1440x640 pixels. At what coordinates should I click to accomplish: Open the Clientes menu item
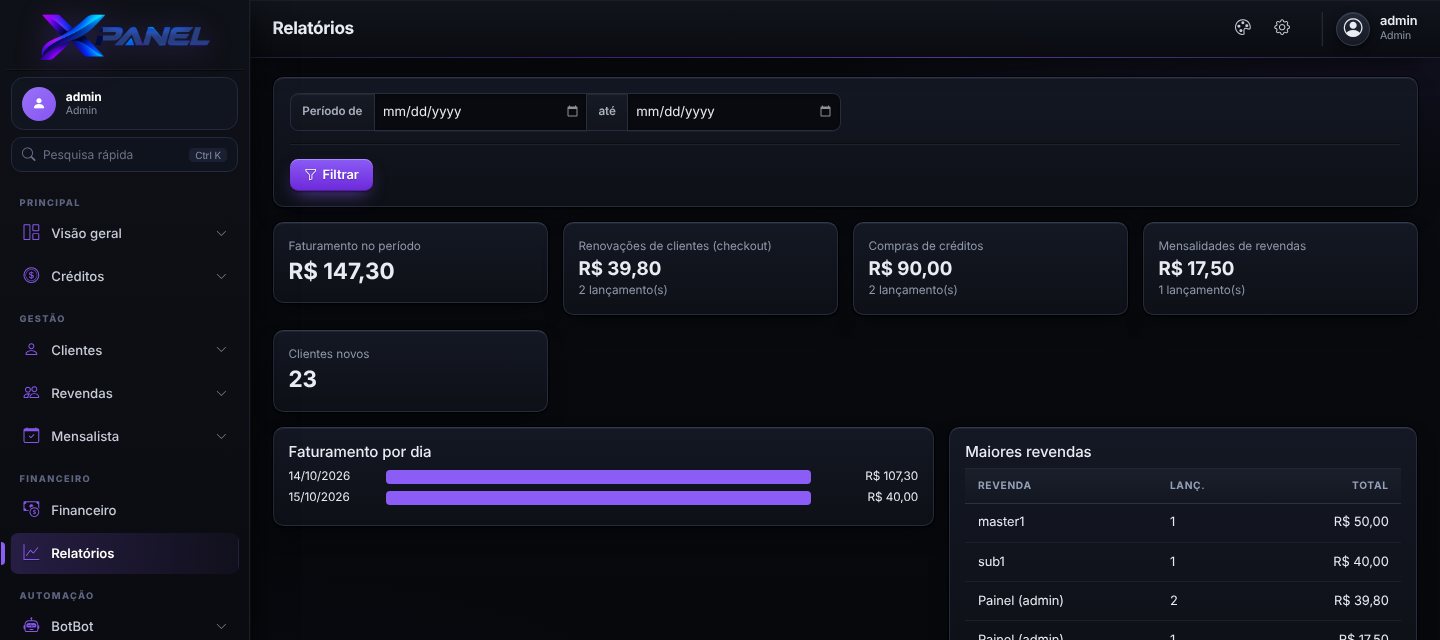coord(125,350)
